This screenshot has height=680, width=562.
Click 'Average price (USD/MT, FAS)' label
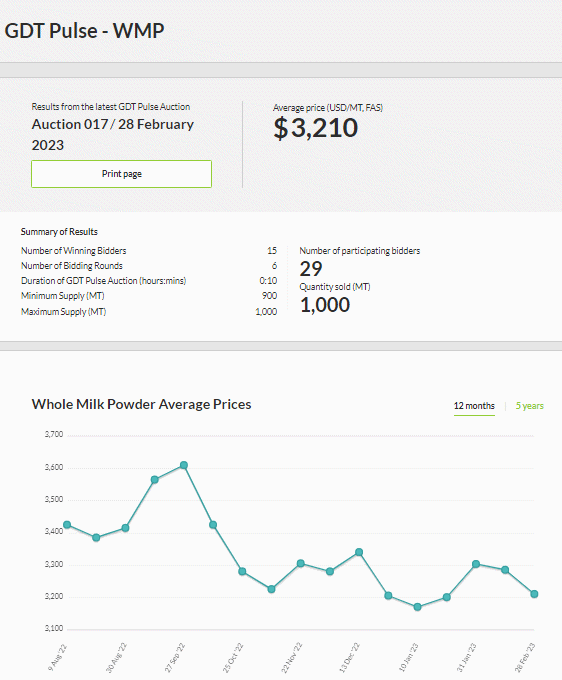(x=328, y=108)
